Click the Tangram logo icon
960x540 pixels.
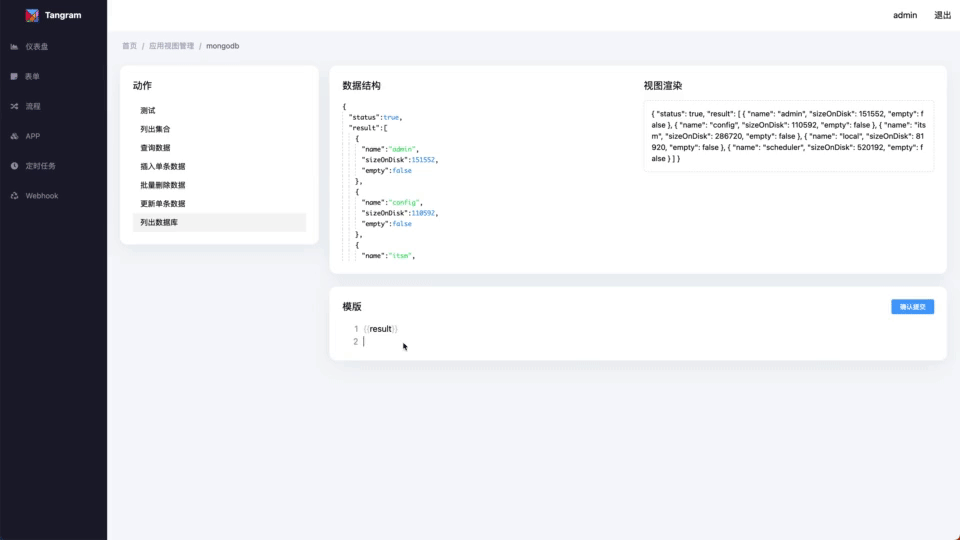click(32, 15)
